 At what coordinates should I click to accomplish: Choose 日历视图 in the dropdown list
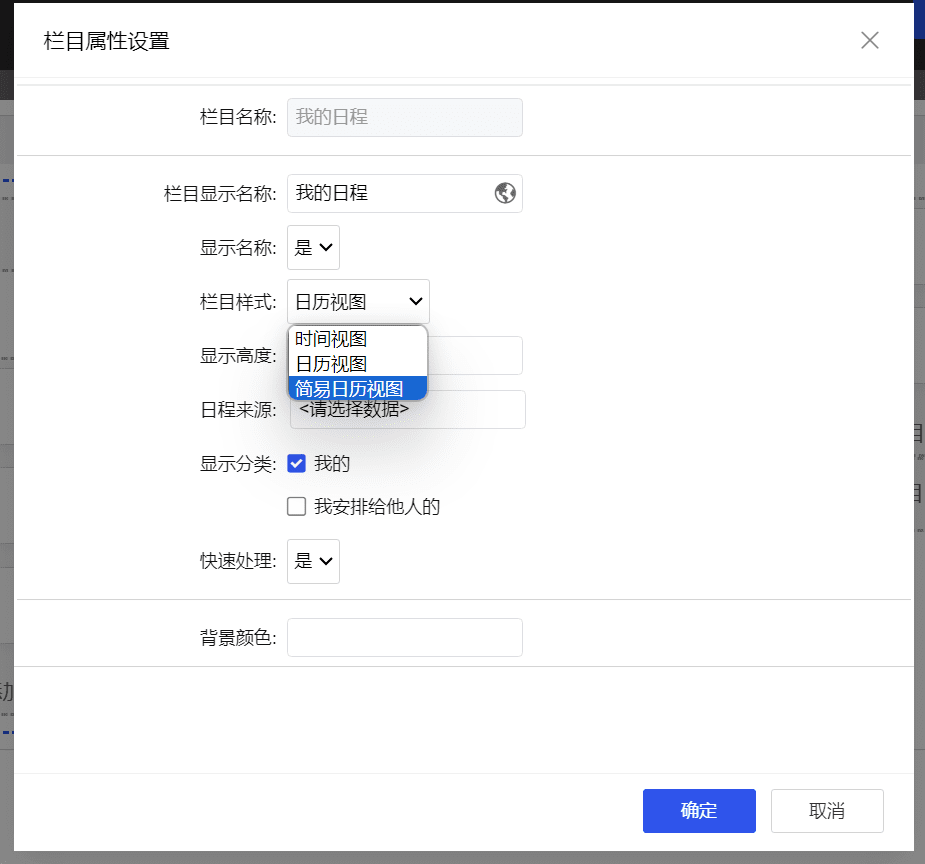pos(357,364)
